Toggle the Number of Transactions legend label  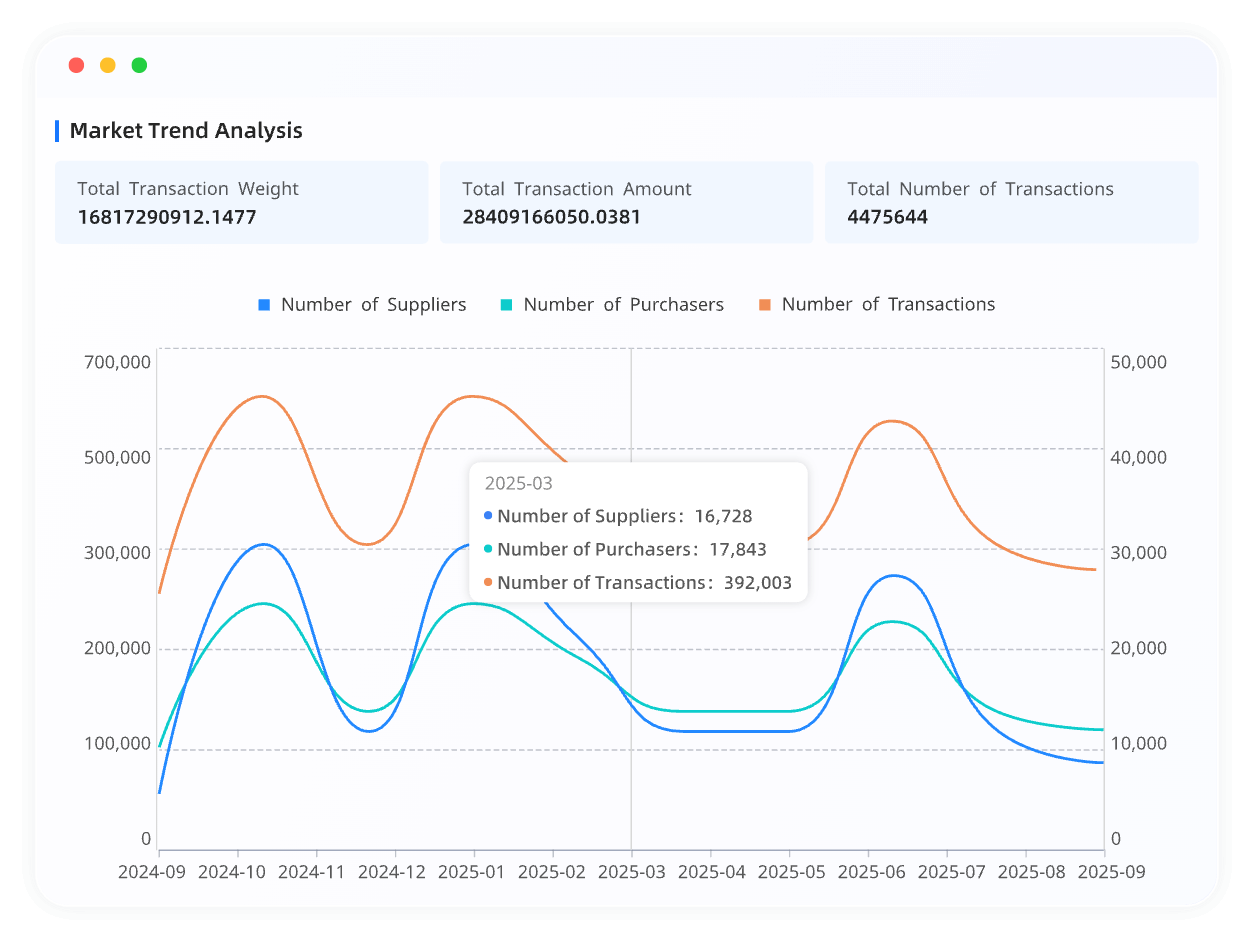pos(888,305)
